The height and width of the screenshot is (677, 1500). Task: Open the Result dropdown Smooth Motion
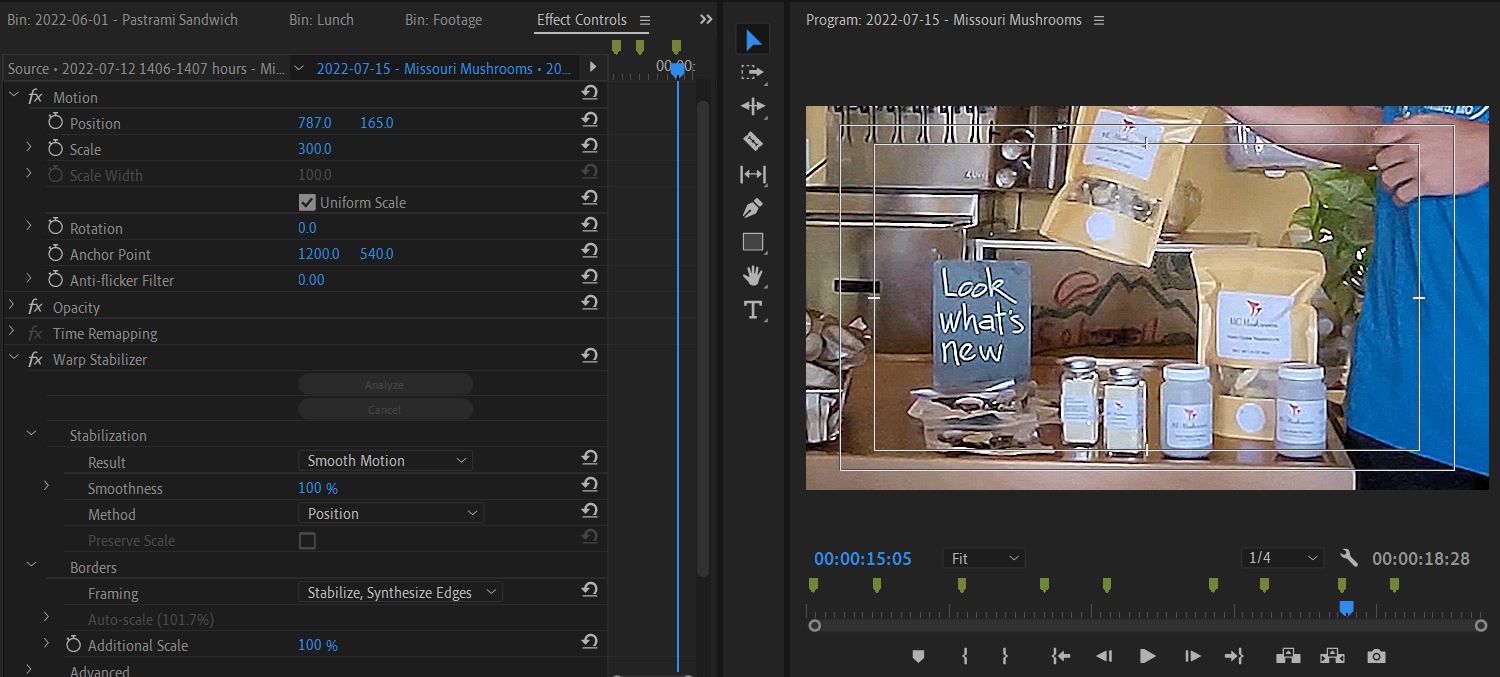pos(385,460)
